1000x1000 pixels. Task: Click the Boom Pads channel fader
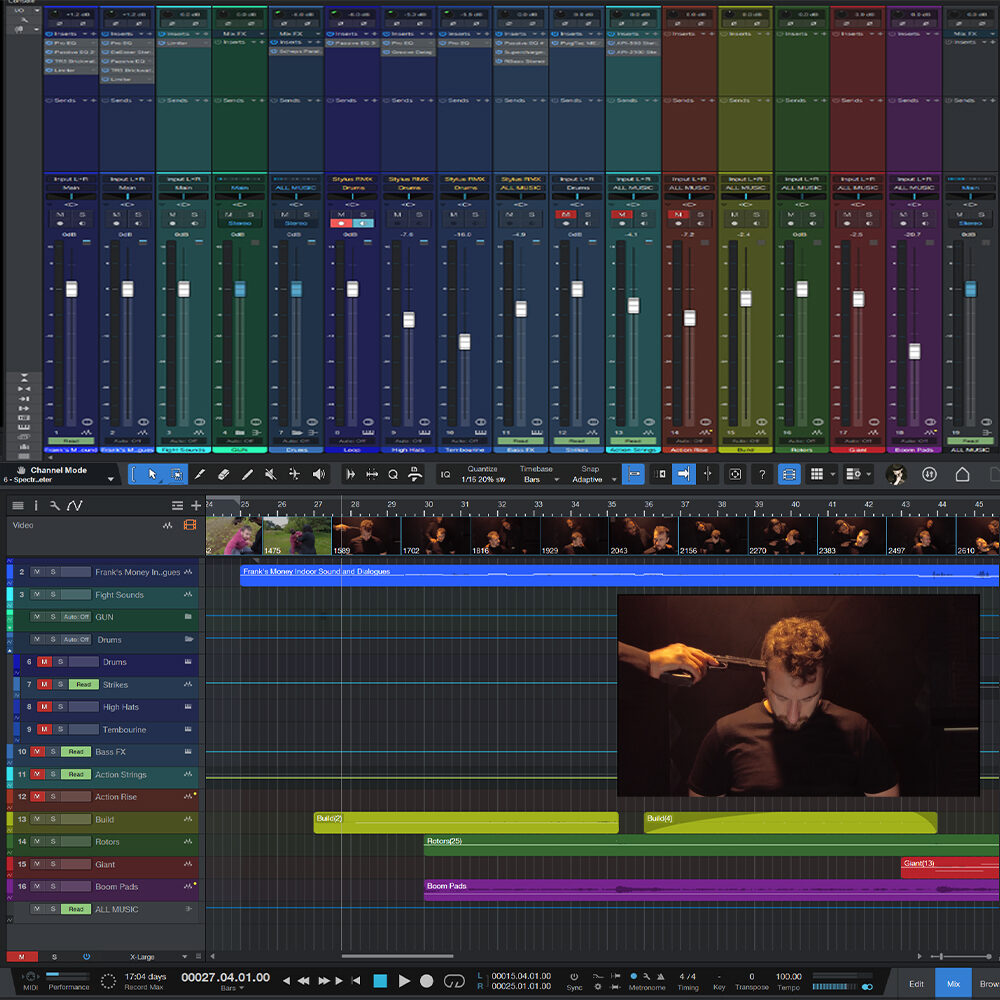click(915, 351)
